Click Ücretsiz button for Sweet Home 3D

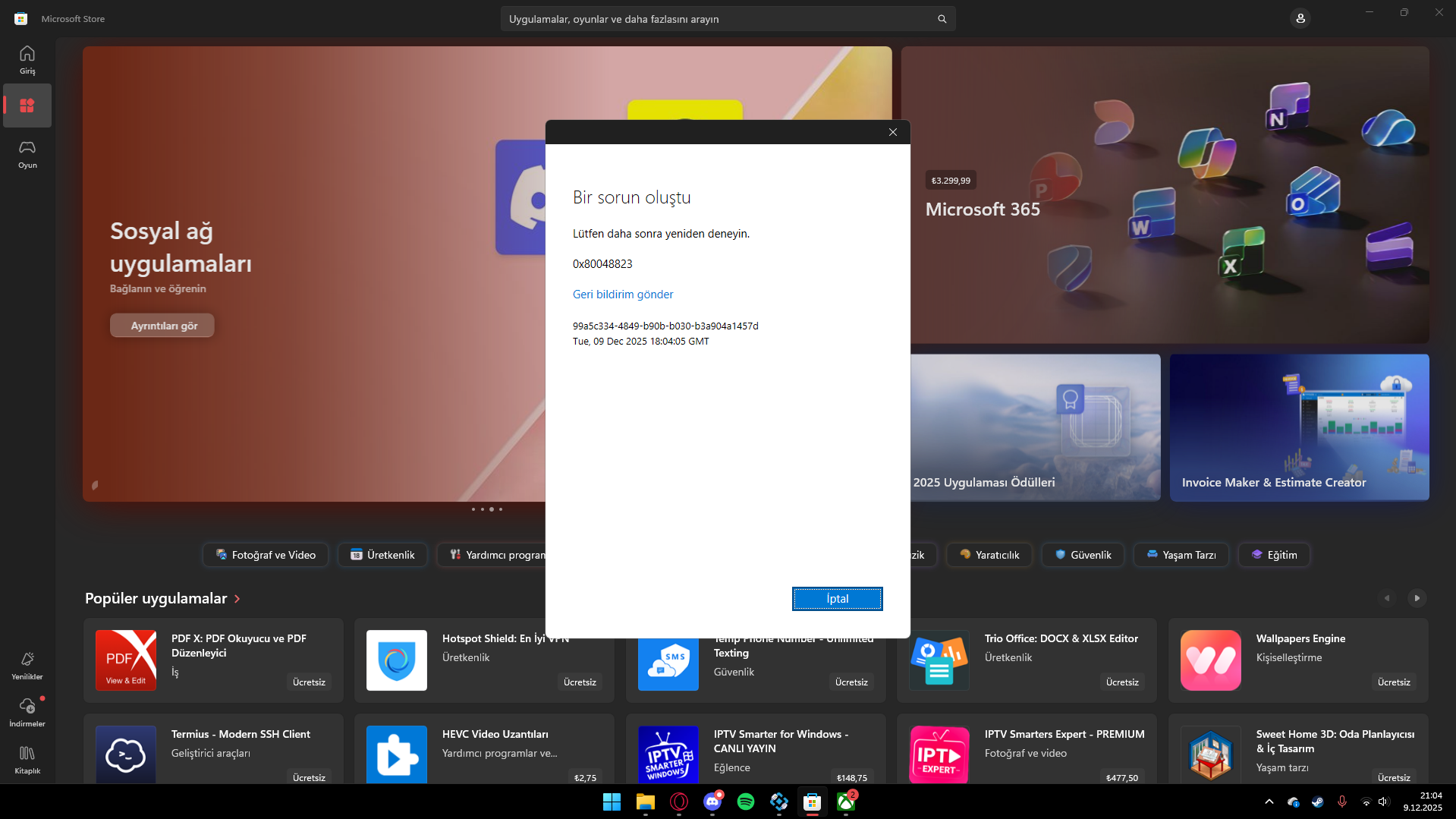click(x=1394, y=777)
